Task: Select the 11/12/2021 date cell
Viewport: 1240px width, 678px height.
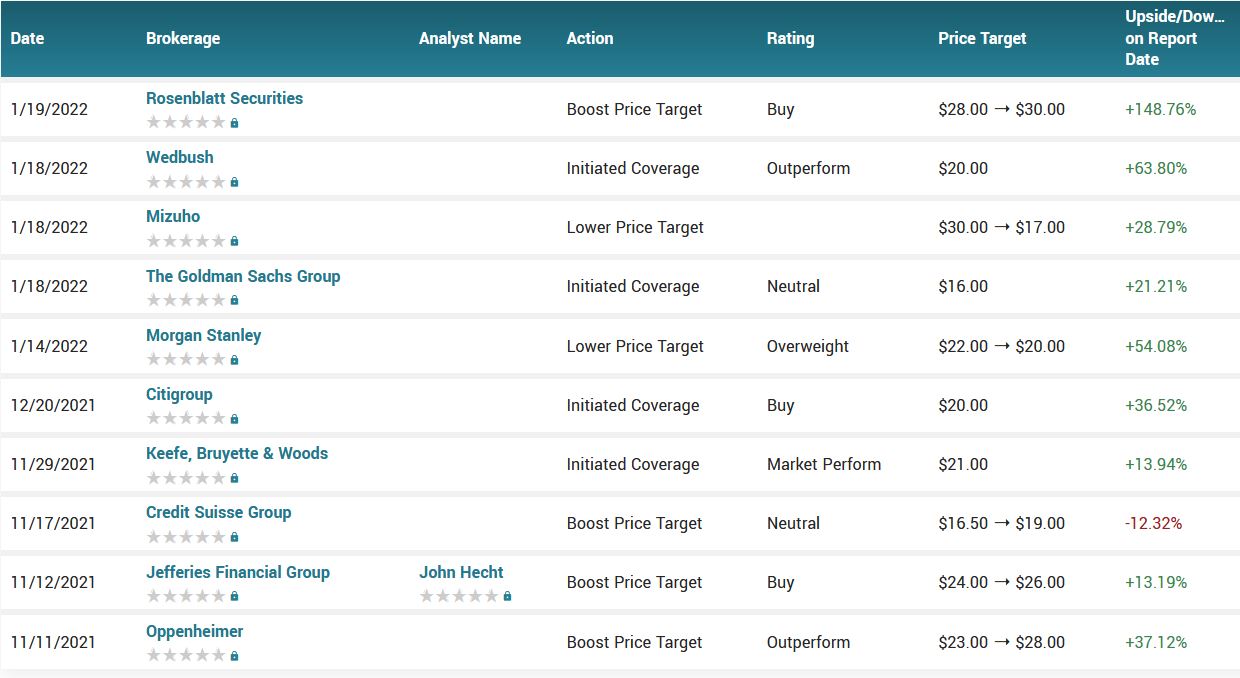Action: tap(53, 582)
